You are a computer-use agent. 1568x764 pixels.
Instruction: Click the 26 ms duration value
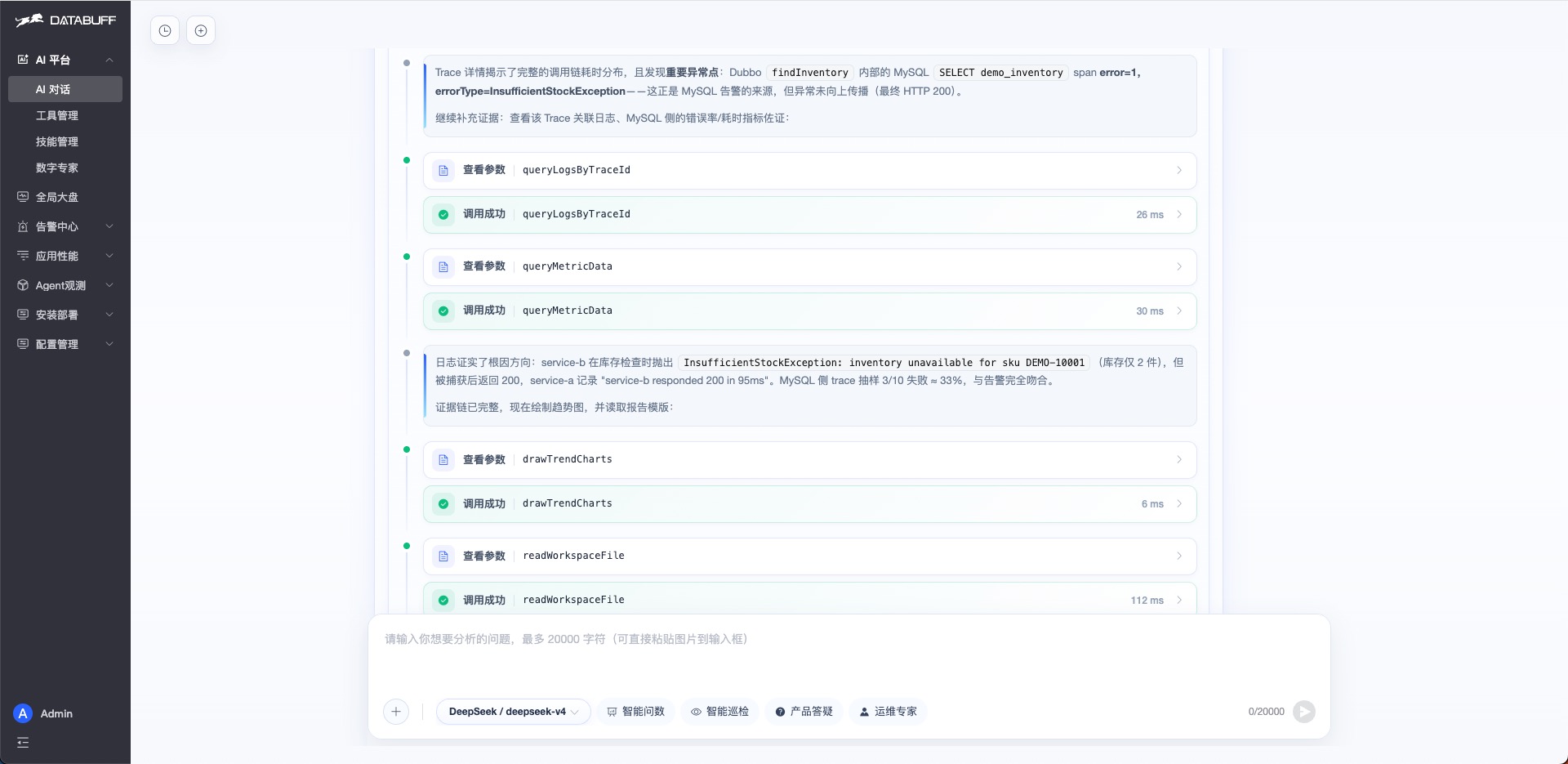point(1150,214)
